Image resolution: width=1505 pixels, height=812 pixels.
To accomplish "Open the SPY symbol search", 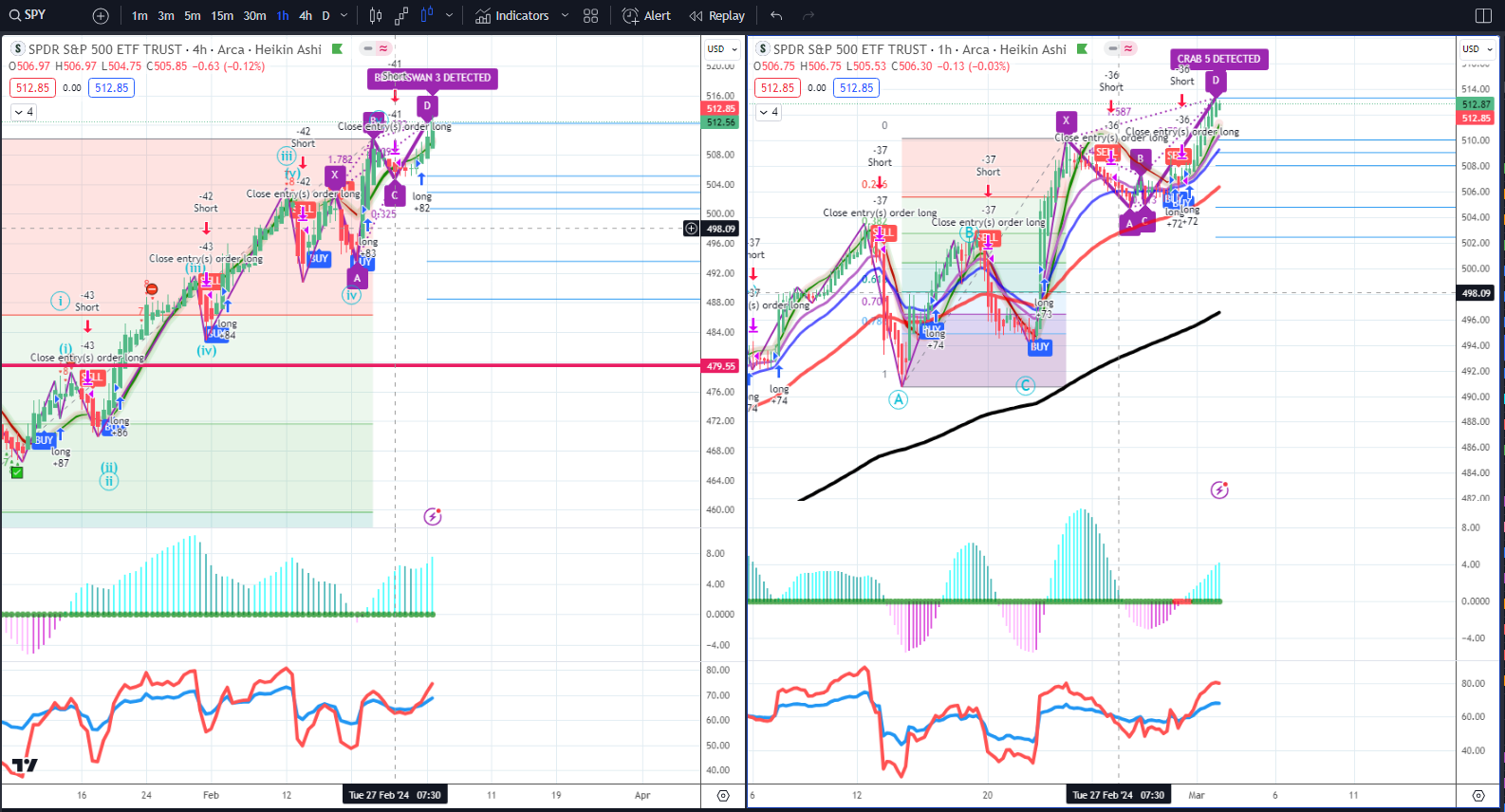I will tap(28, 15).
